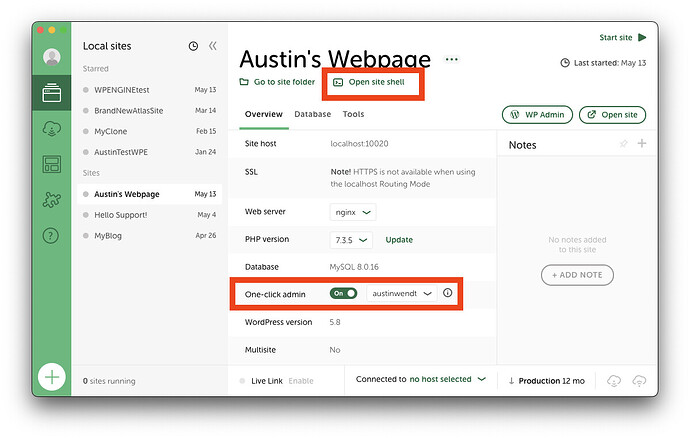Pin the Notes panel

pos(624,144)
